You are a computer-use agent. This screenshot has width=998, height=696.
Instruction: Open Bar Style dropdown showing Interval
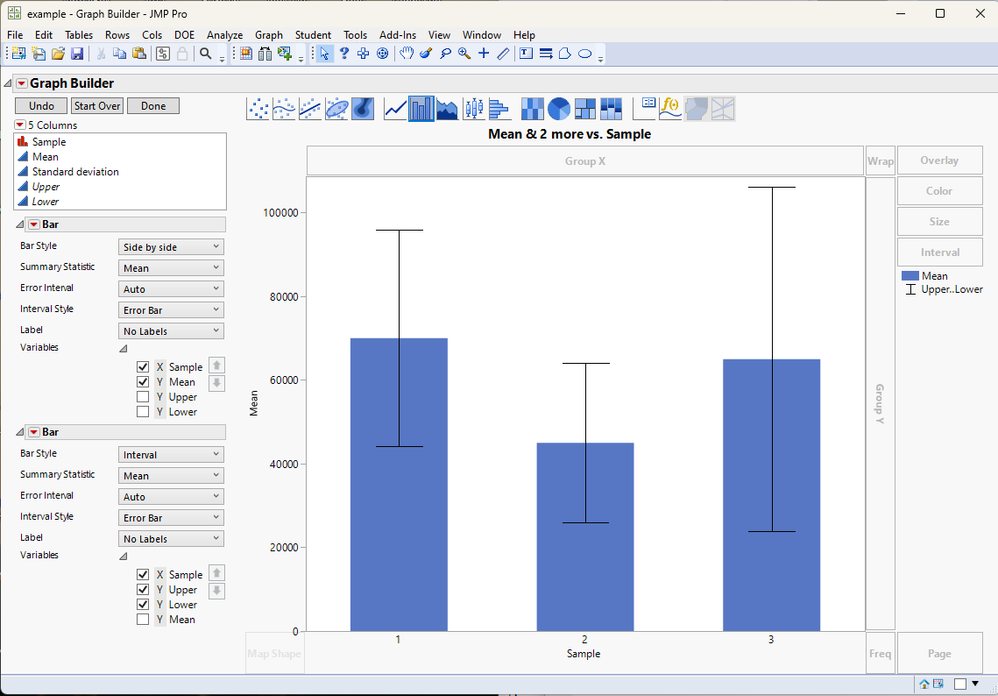click(x=171, y=455)
